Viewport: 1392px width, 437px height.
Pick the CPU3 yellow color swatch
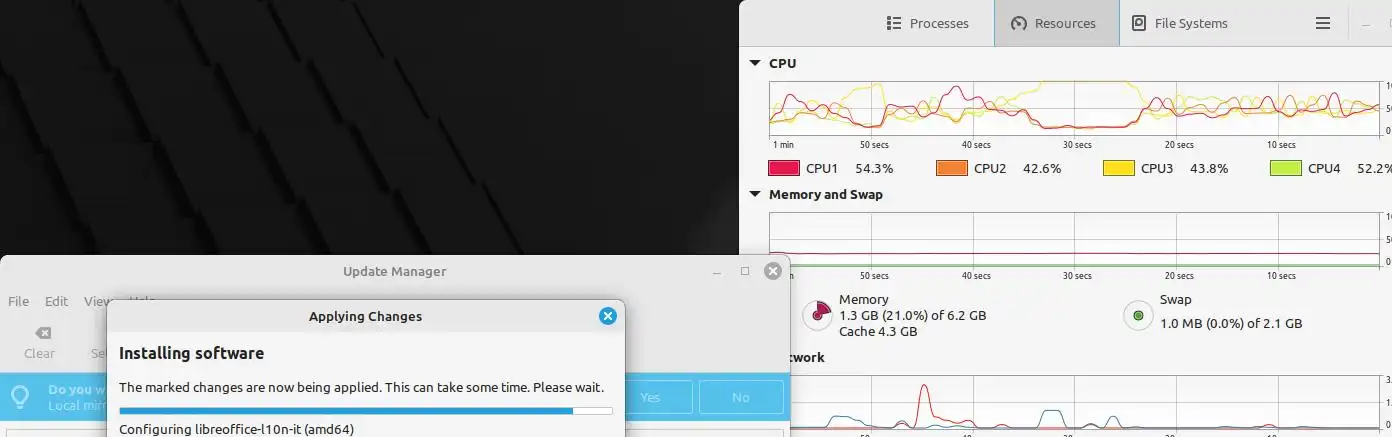pos(1118,168)
